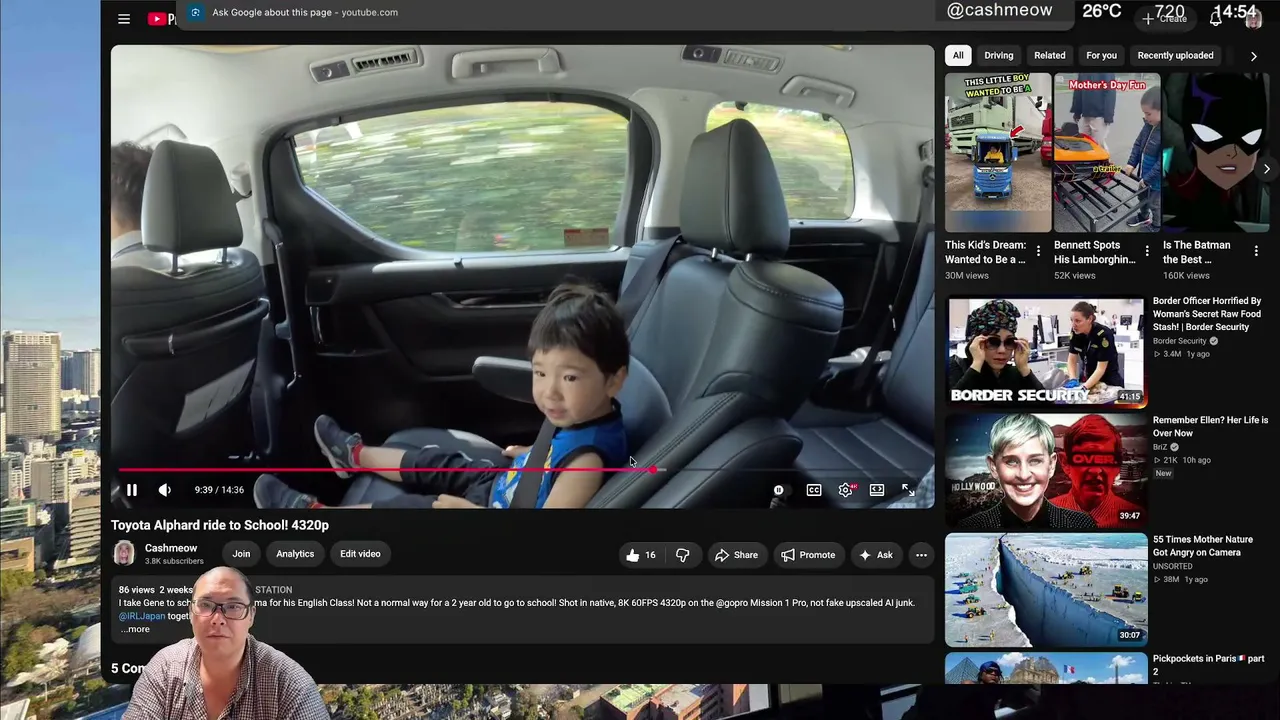The height and width of the screenshot is (720, 1280).
Task: Open video Analytics
Action: click(295, 554)
